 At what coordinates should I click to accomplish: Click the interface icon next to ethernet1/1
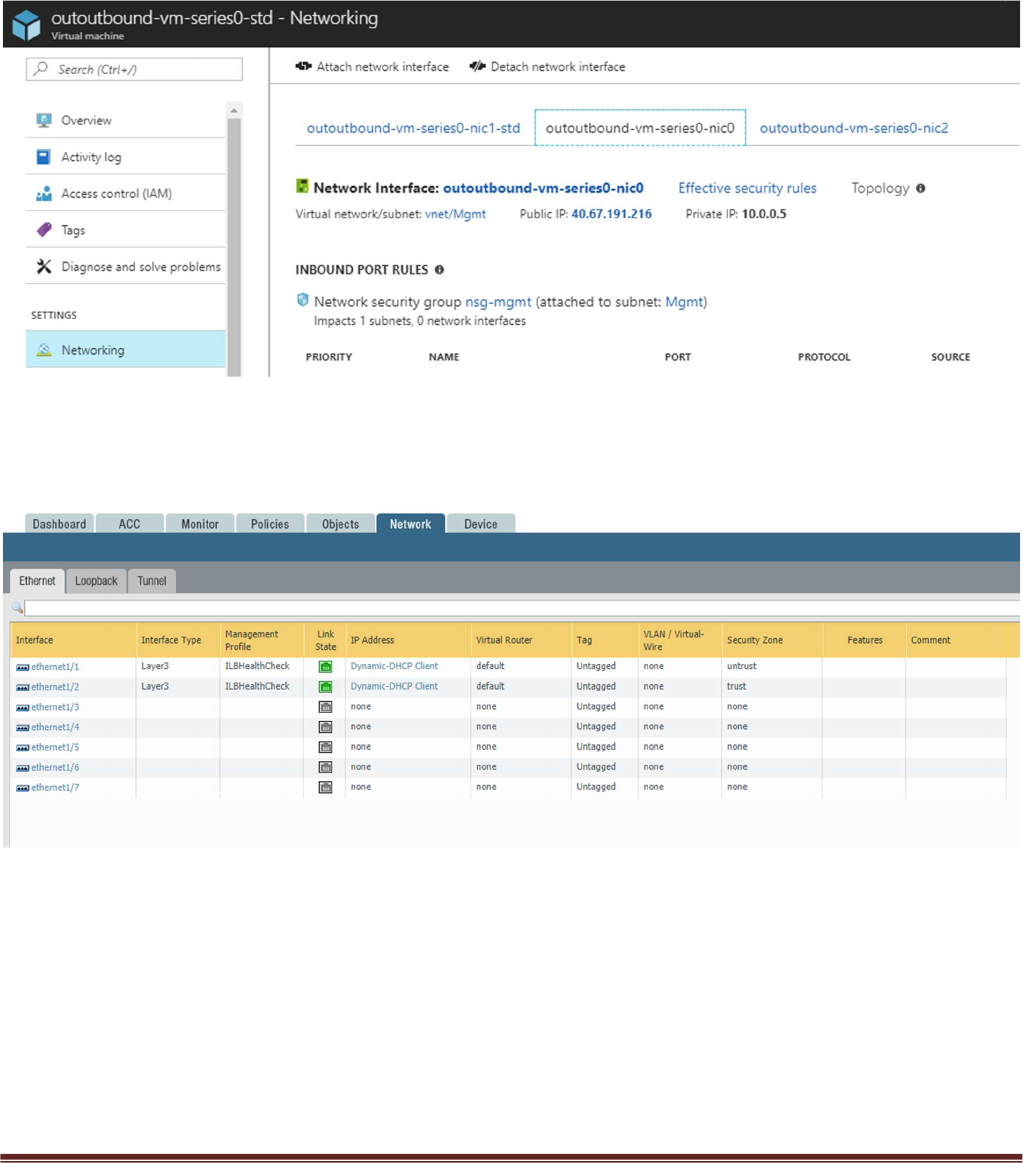[x=22, y=668]
